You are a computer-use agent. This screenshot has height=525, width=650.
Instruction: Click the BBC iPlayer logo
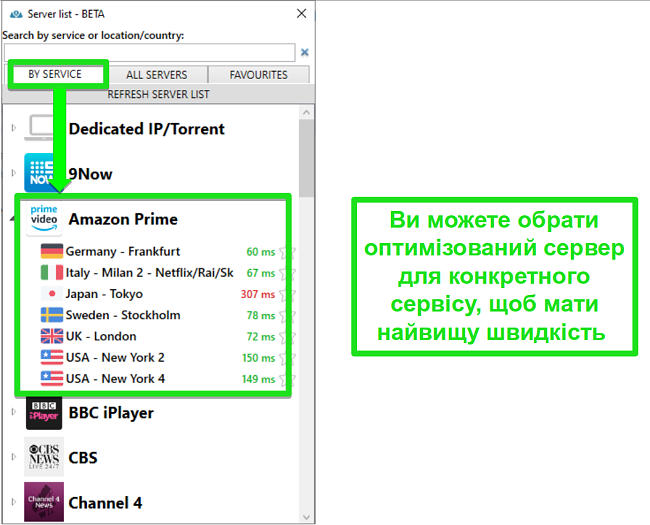tap(44, 413)
